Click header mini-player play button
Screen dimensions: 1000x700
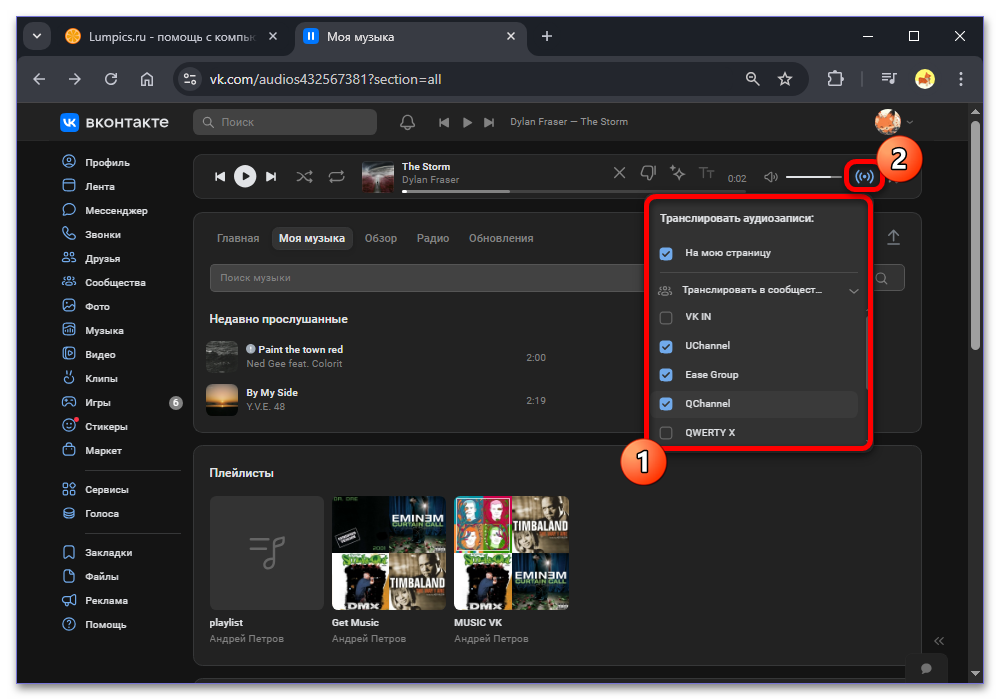[x=467, y=122]
